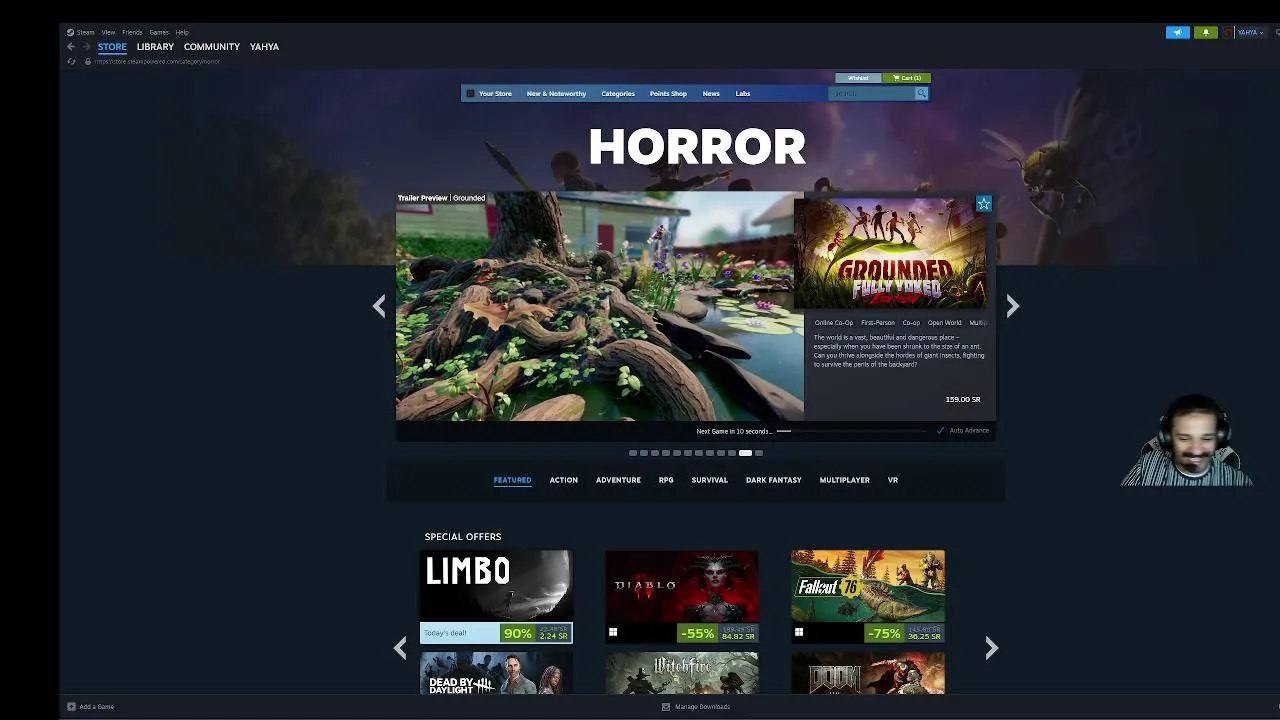1280x720 pixels.
Task: Open the Dead by Daylight offer
Action: pyautogui.click(x=496, y=673)
